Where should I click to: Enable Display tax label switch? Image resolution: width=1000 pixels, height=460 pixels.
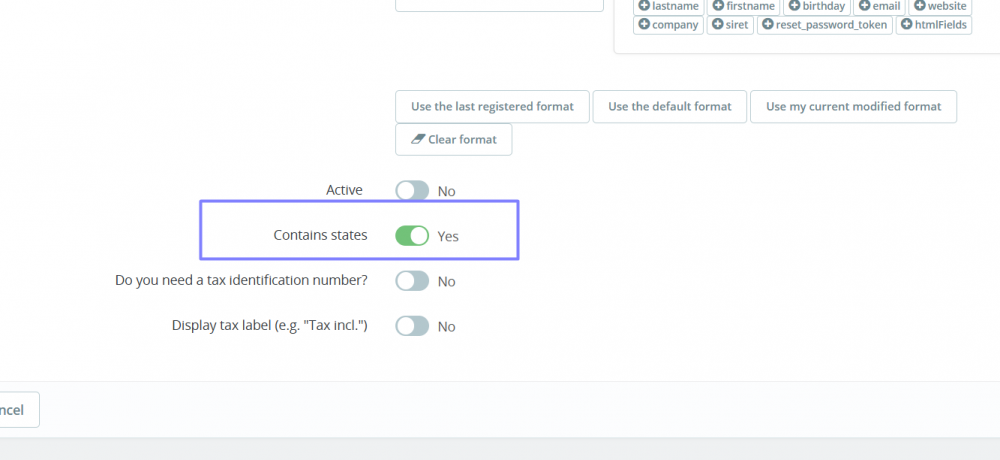412,326
